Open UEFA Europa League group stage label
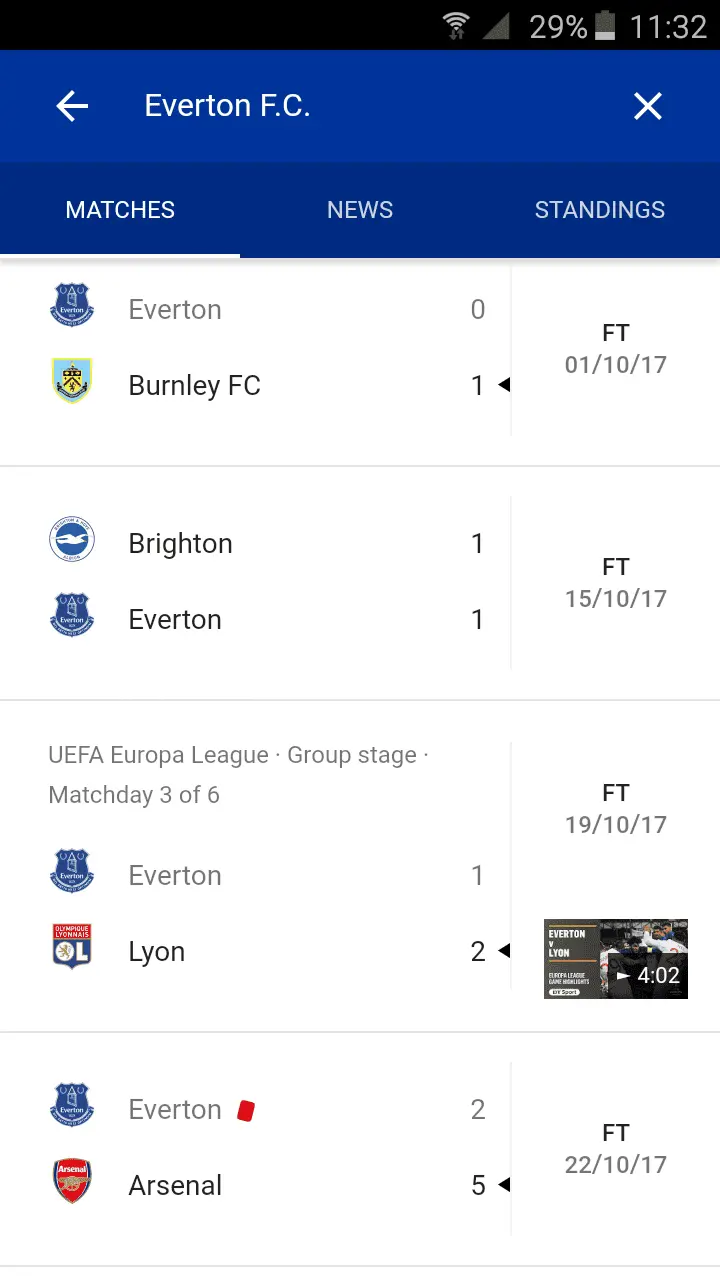Viewport: 720px width, 1280px height. [x=238, y=775]
